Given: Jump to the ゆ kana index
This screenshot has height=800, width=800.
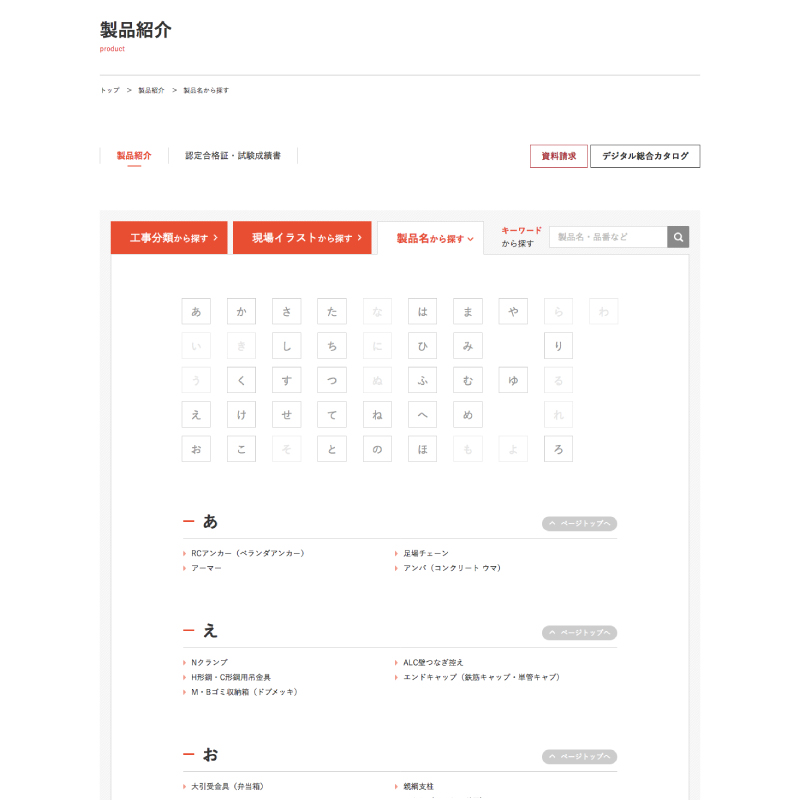Looking at the screenshot, I should click(513, 380).
